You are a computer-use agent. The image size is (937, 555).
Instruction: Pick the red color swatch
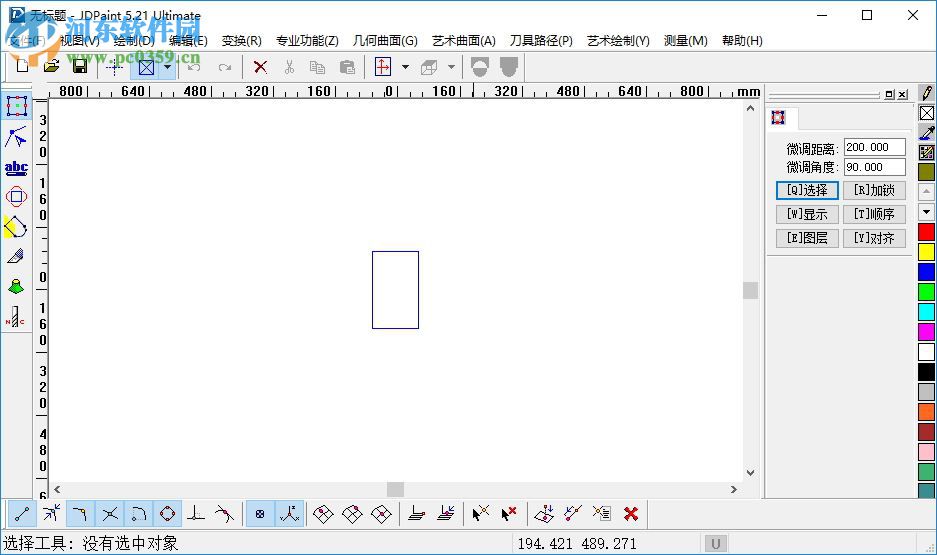(926, 232)
